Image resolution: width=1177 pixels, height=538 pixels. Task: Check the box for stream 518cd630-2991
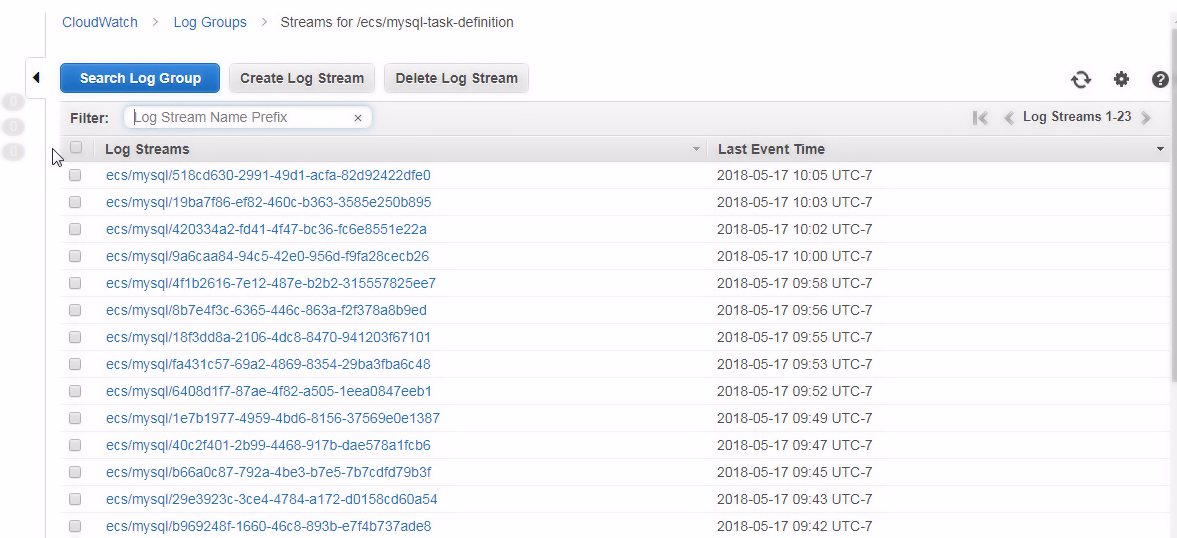[x=75, y=176]
